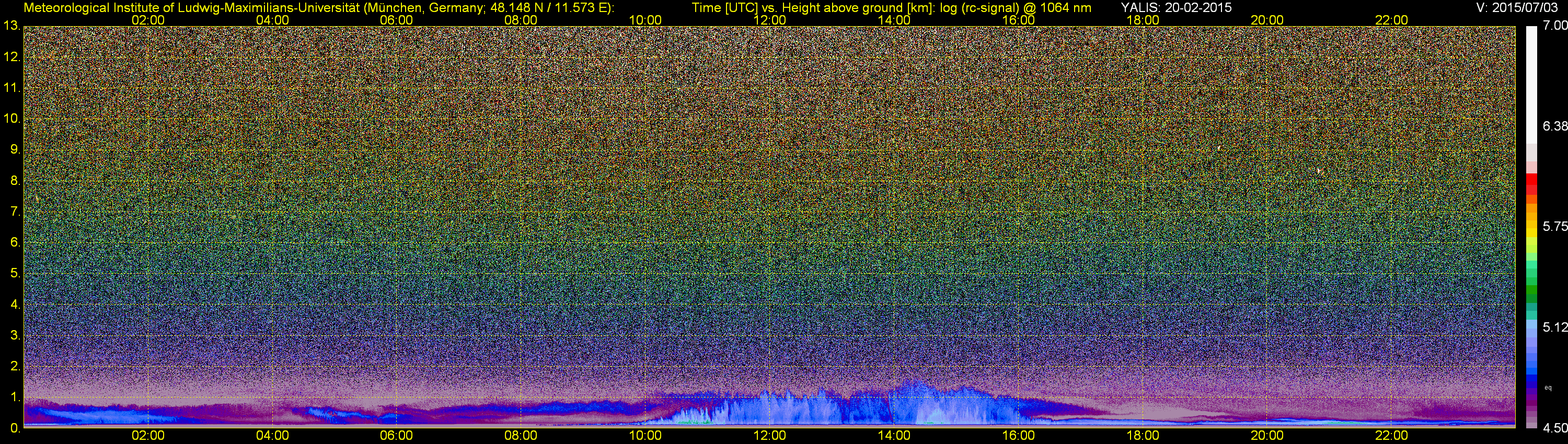Click the 20:00 label on the bottom time axis
The height and width of the screenshot is (444, 1568).
(x=1267, y=436)
